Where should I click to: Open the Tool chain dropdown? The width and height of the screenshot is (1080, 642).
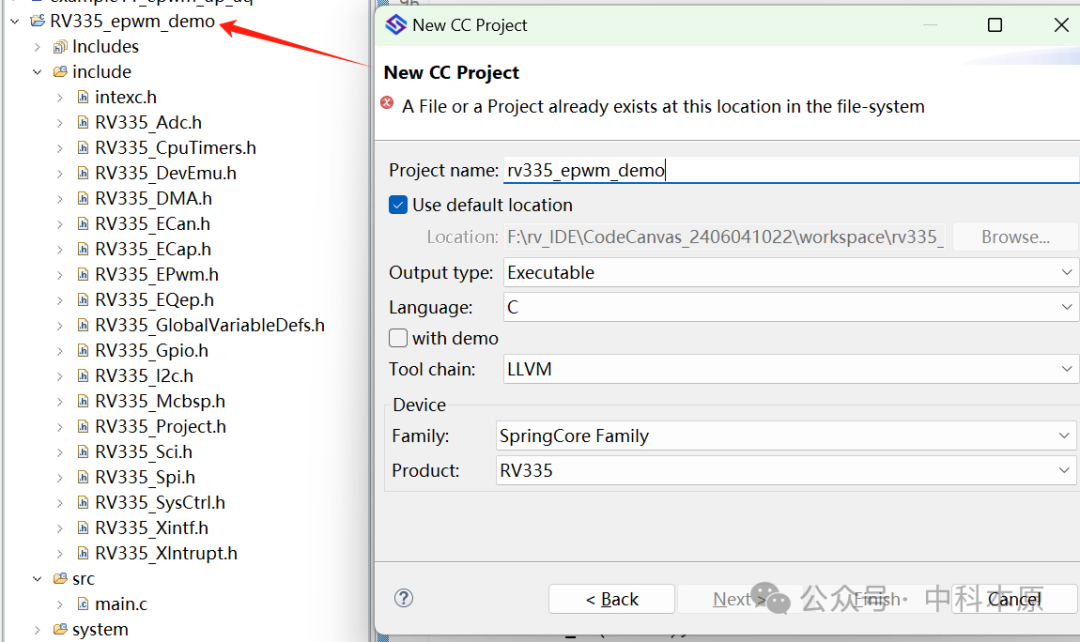[789, 370]
